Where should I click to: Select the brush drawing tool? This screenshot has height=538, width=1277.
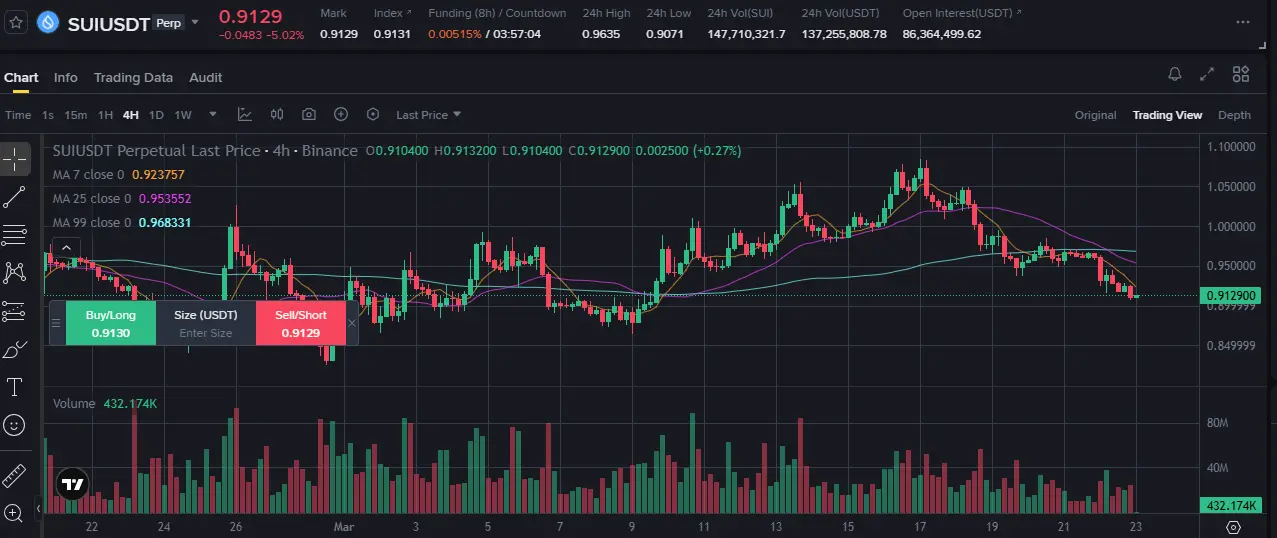[15, 349]
